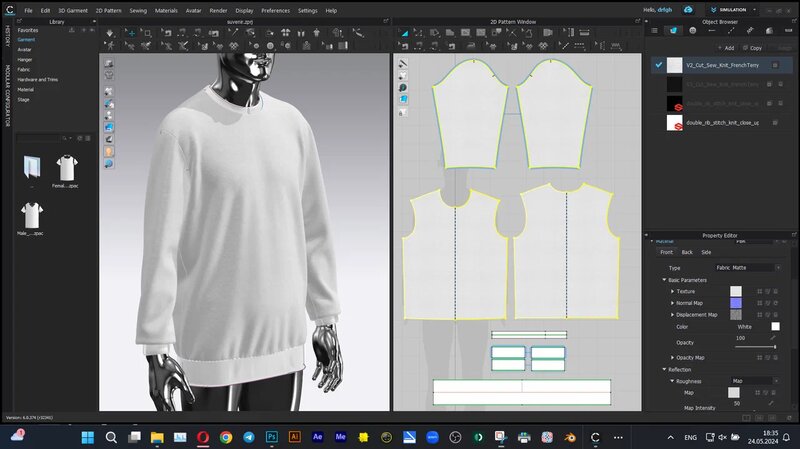800x449 pixels.
Task: Switch Object Browser to Fabric tab icon
Action: click(673, 31)
